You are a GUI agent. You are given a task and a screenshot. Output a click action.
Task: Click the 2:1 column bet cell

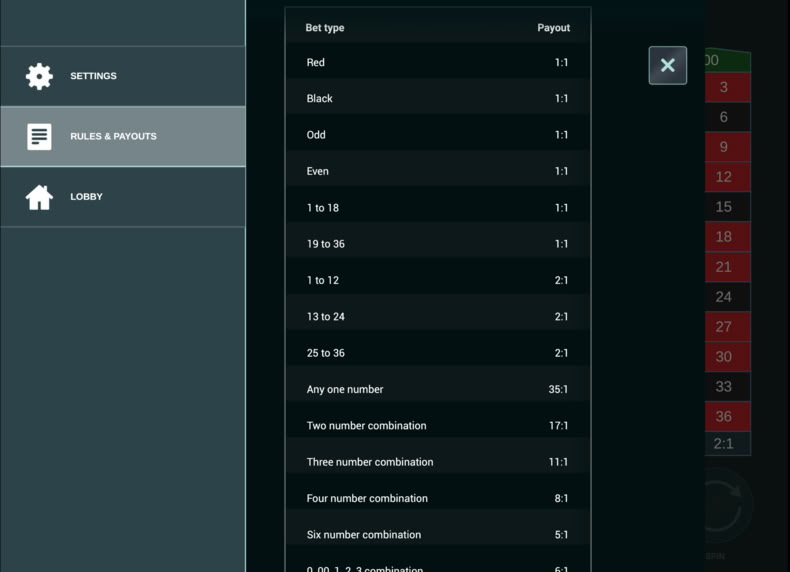(728, 443)
